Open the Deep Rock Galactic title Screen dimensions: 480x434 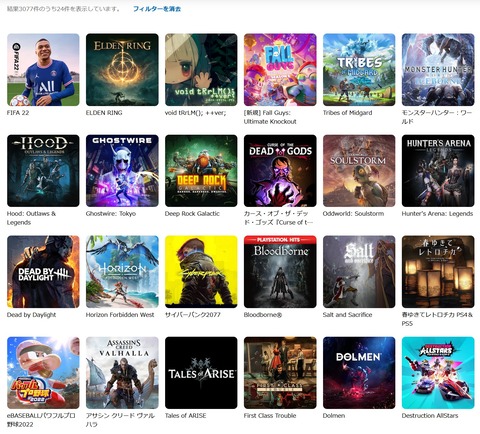pos(192,214)
